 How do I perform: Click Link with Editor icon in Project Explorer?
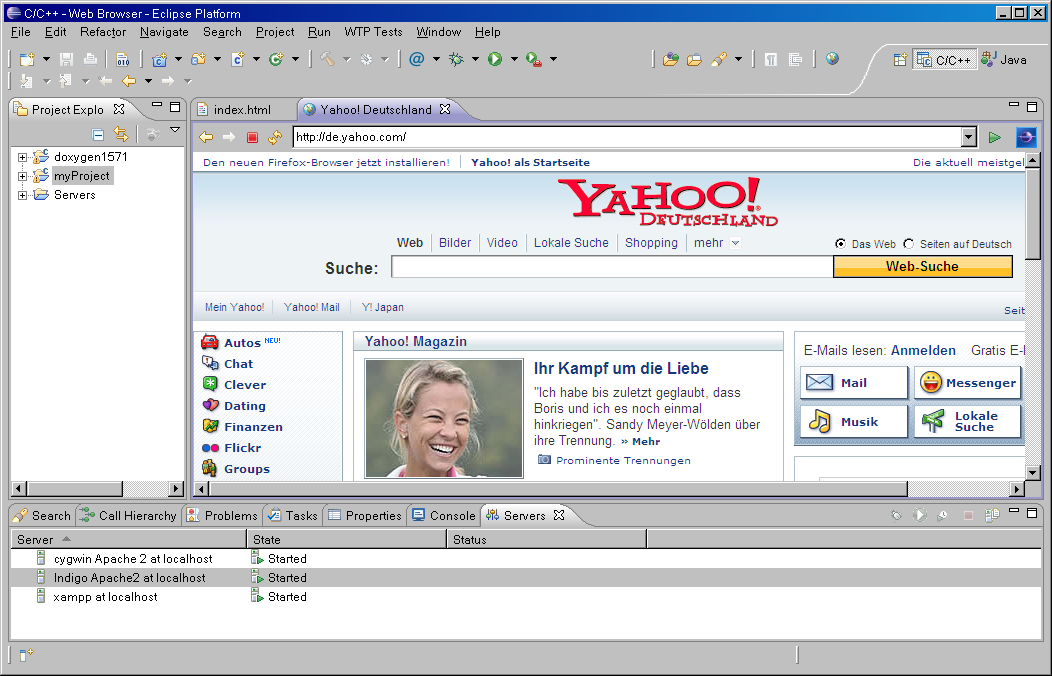point(121,134)
